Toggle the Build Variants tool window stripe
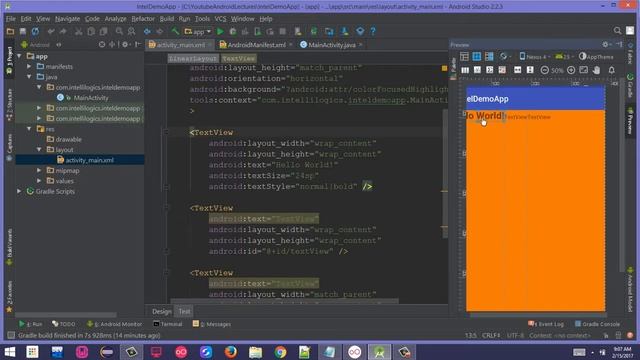Viewport: 640px width, 360px height. coord(9,247)
